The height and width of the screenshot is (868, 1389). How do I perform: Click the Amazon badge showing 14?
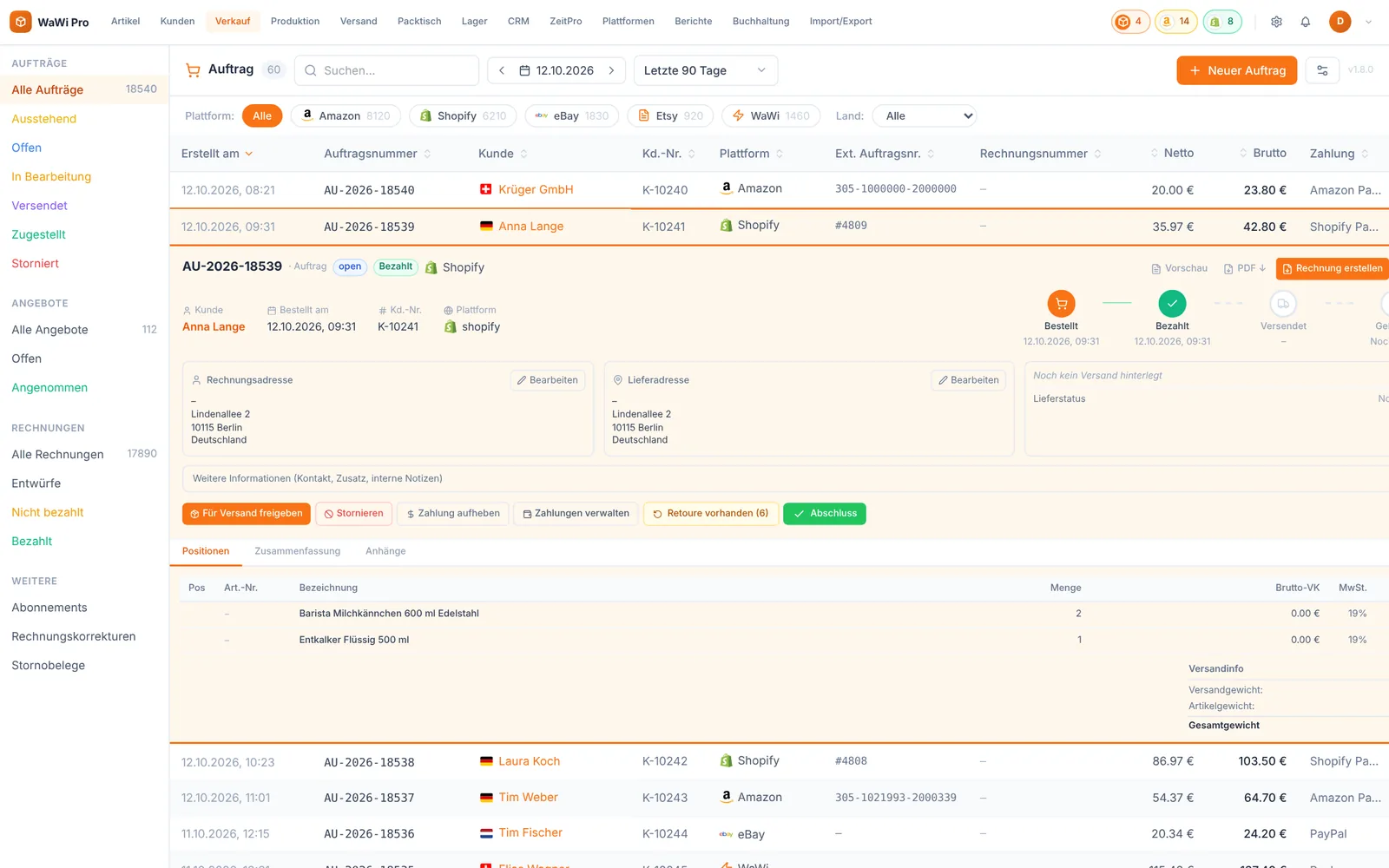click(1176, 22)
